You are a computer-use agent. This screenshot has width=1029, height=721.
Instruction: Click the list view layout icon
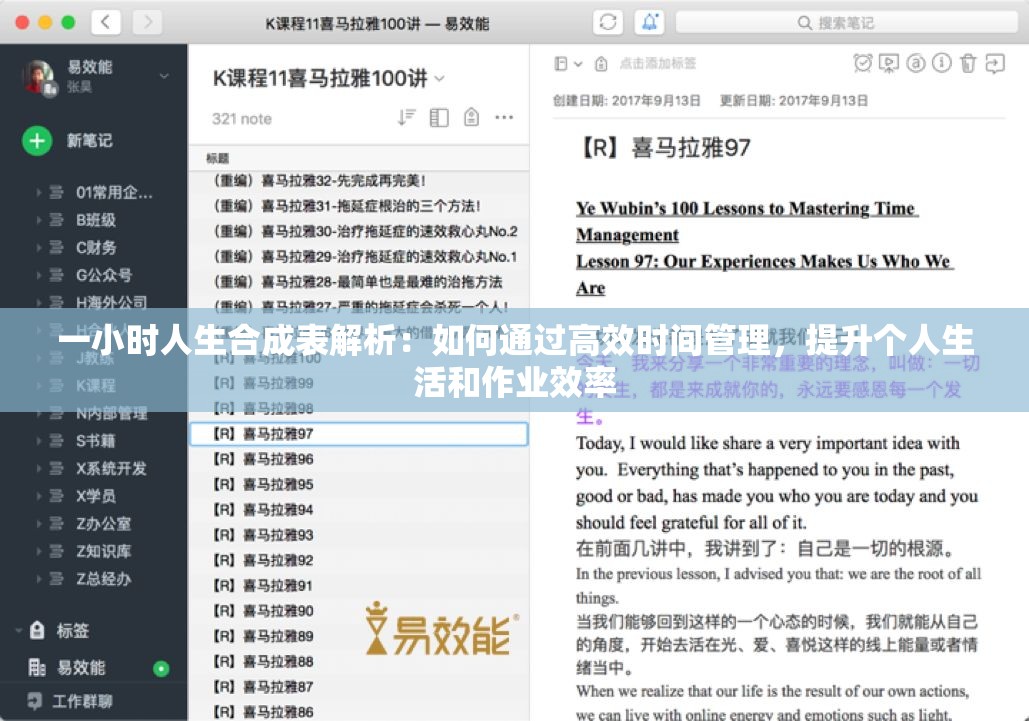[438, 117]
